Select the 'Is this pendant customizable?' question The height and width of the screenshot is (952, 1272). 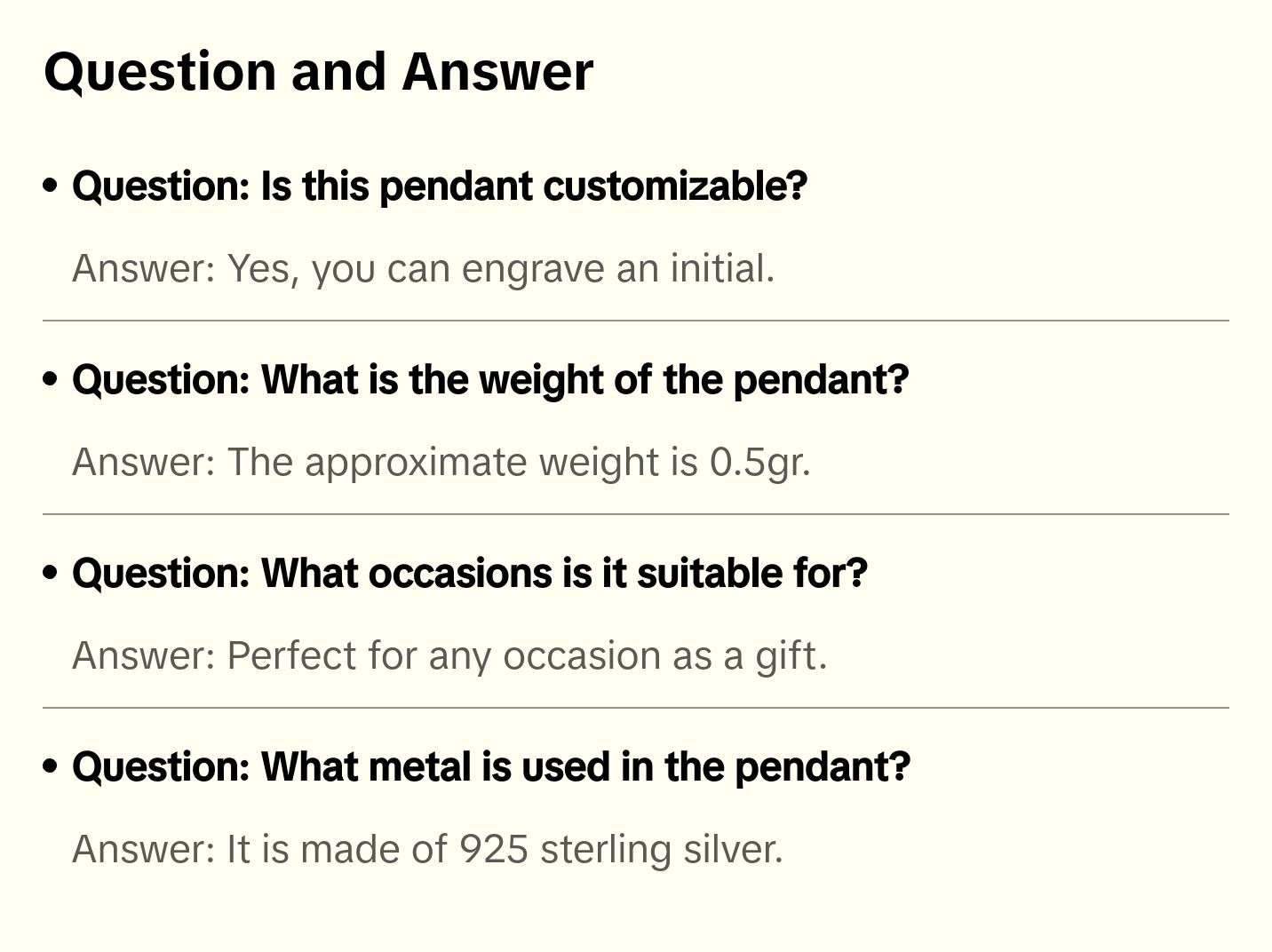click(440, 186)
